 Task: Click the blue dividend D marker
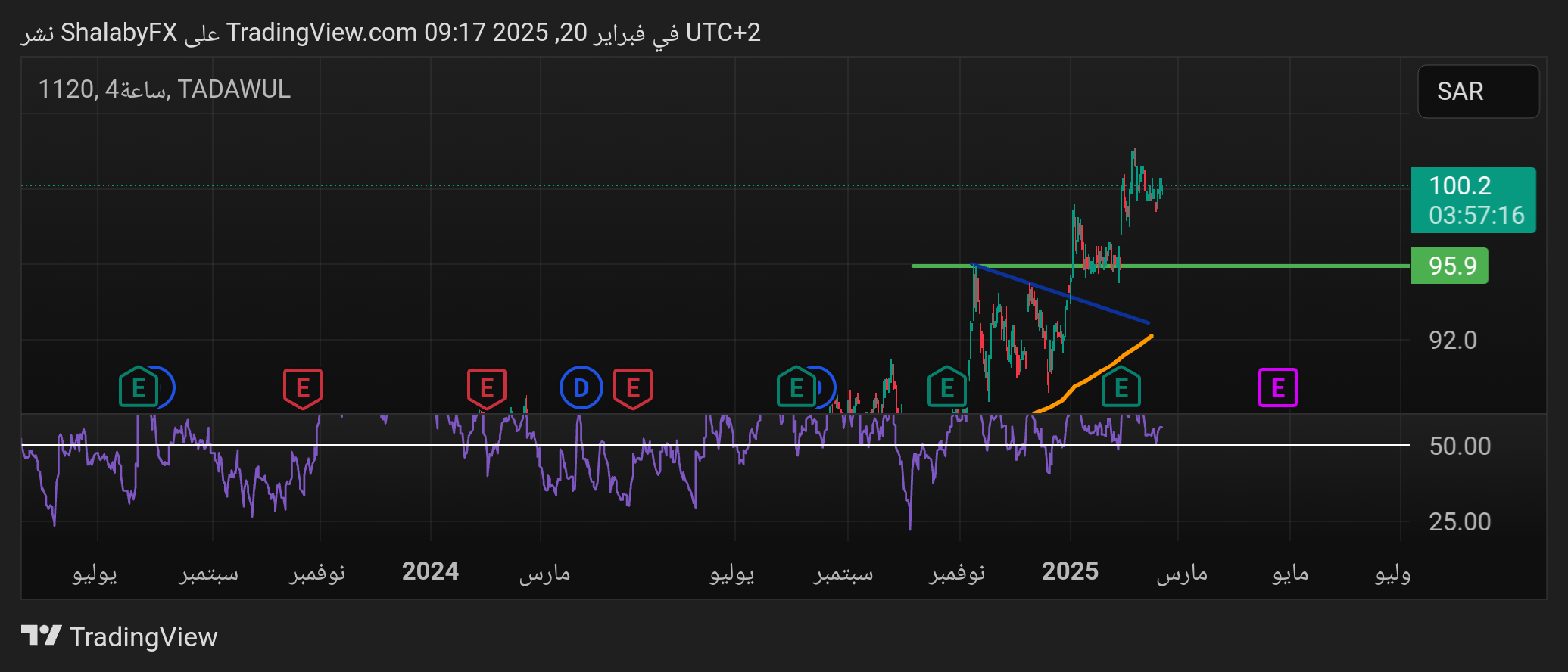(581, 387)
